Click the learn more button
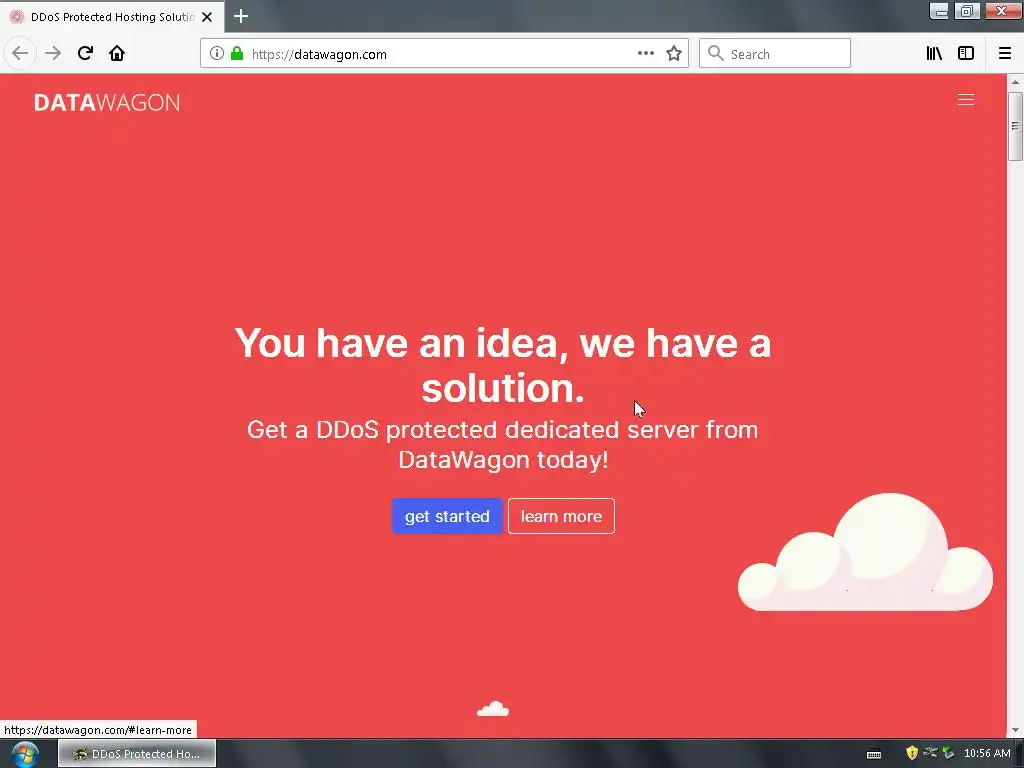 coord(561,516)
